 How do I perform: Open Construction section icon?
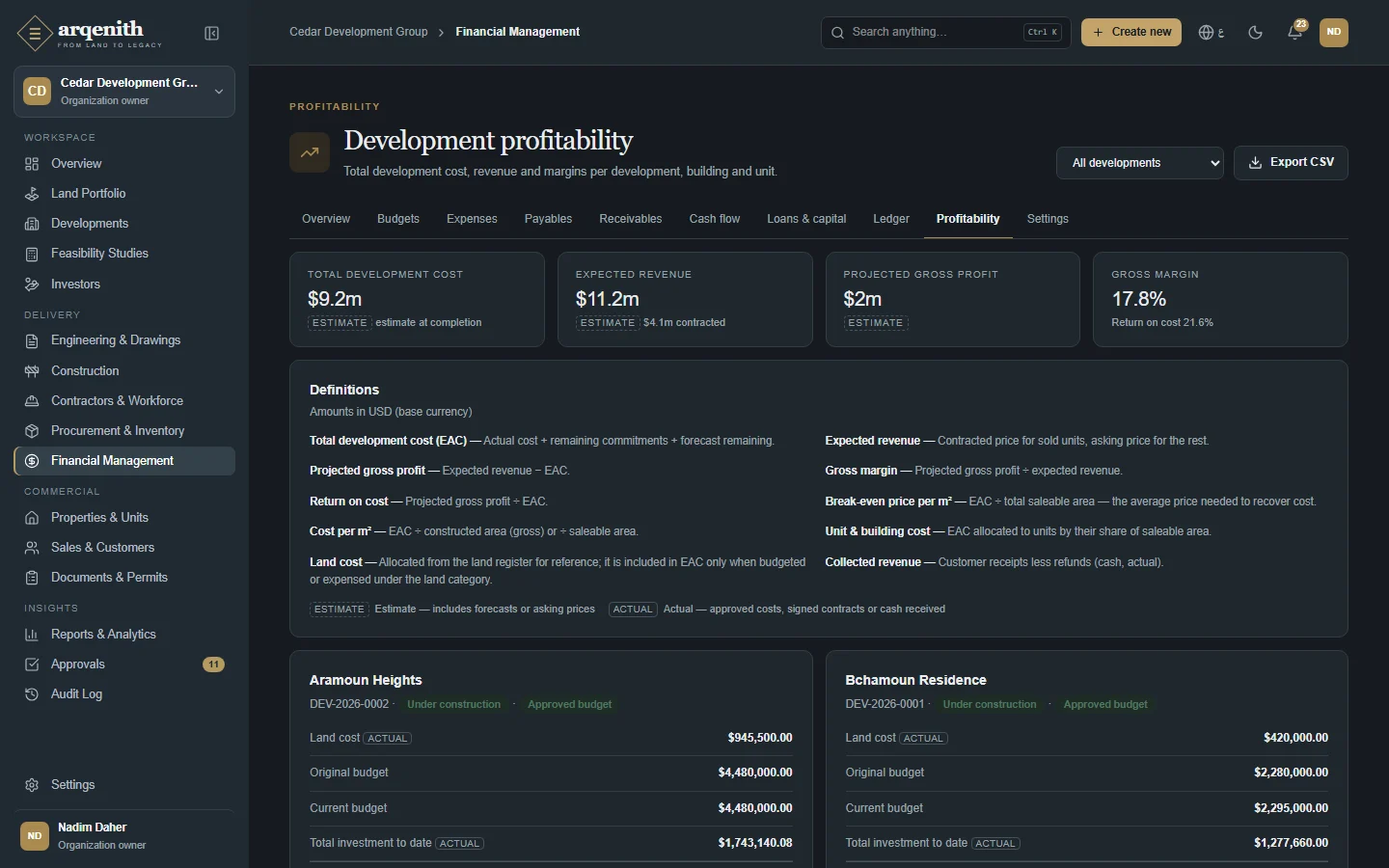click(32, 371)
